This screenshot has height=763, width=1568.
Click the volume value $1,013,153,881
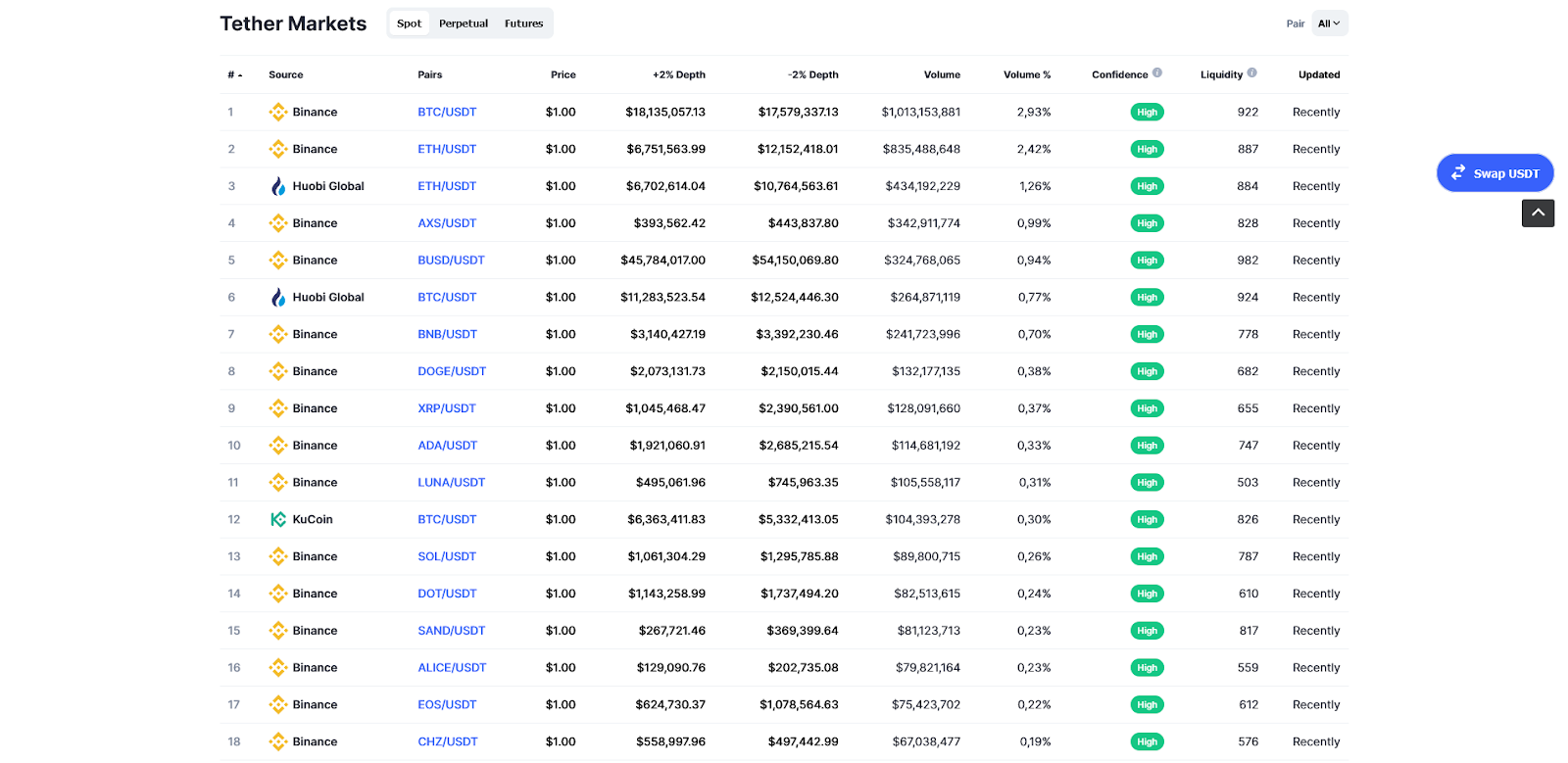click(921, 112)
